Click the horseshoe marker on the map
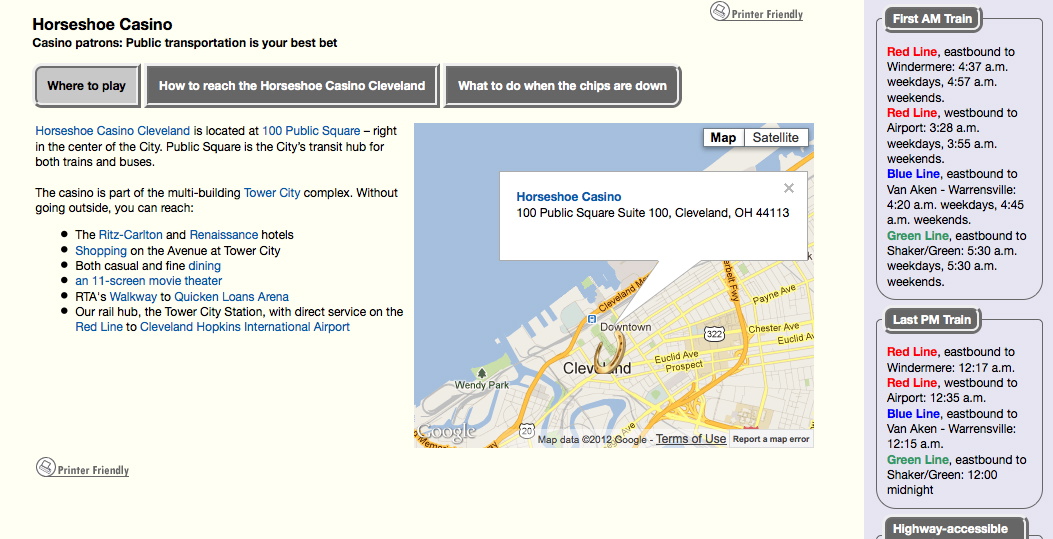Screen dimensions: 1053x539 609,352
